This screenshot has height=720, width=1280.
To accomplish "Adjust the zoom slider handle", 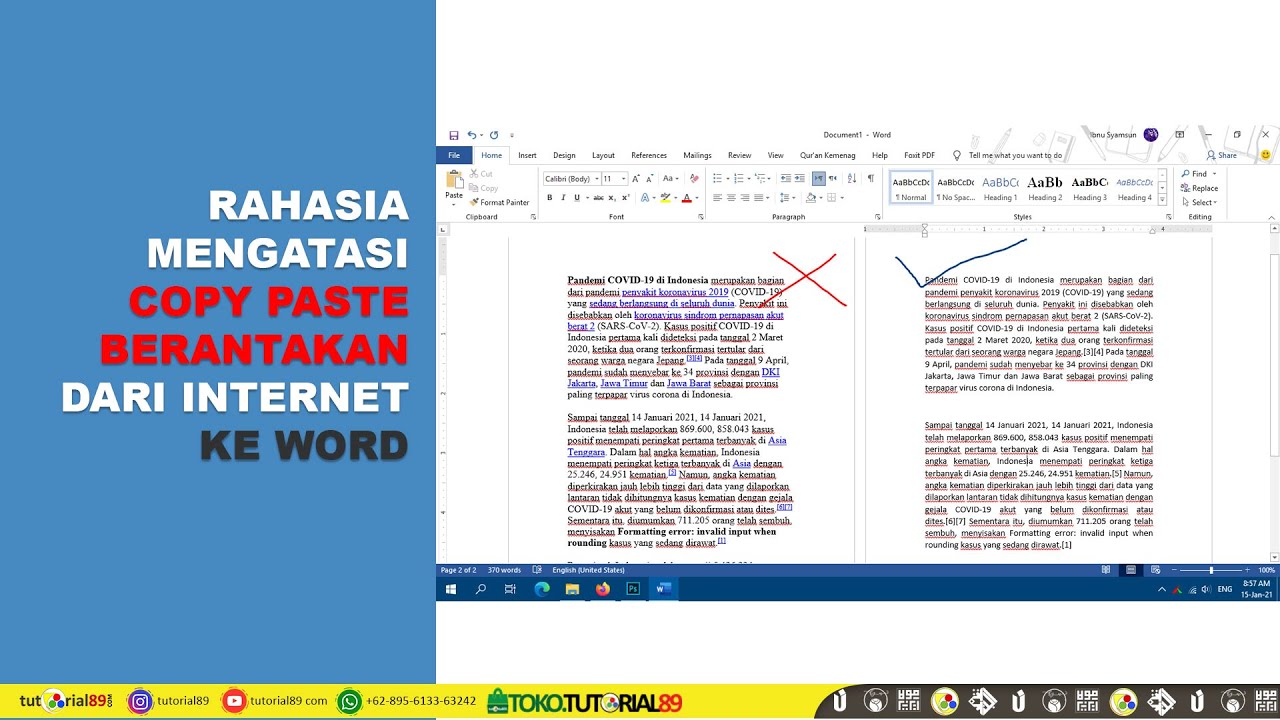I will [x=1211, y=570].
